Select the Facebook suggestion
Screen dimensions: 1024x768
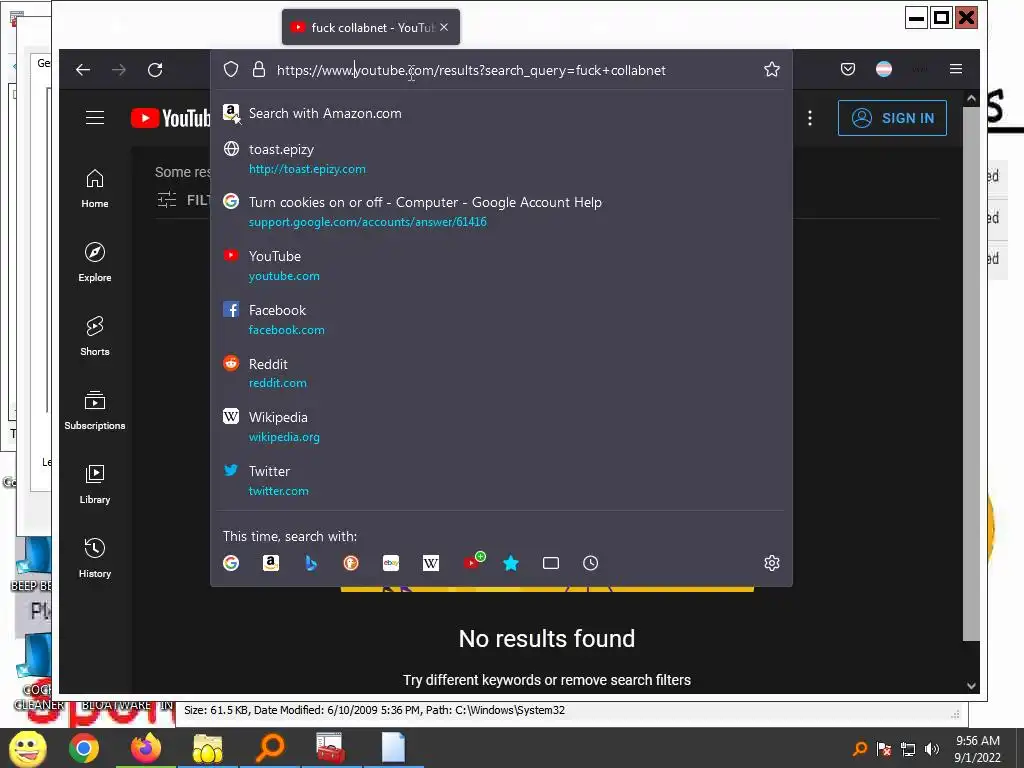click(x=501, y=320)
